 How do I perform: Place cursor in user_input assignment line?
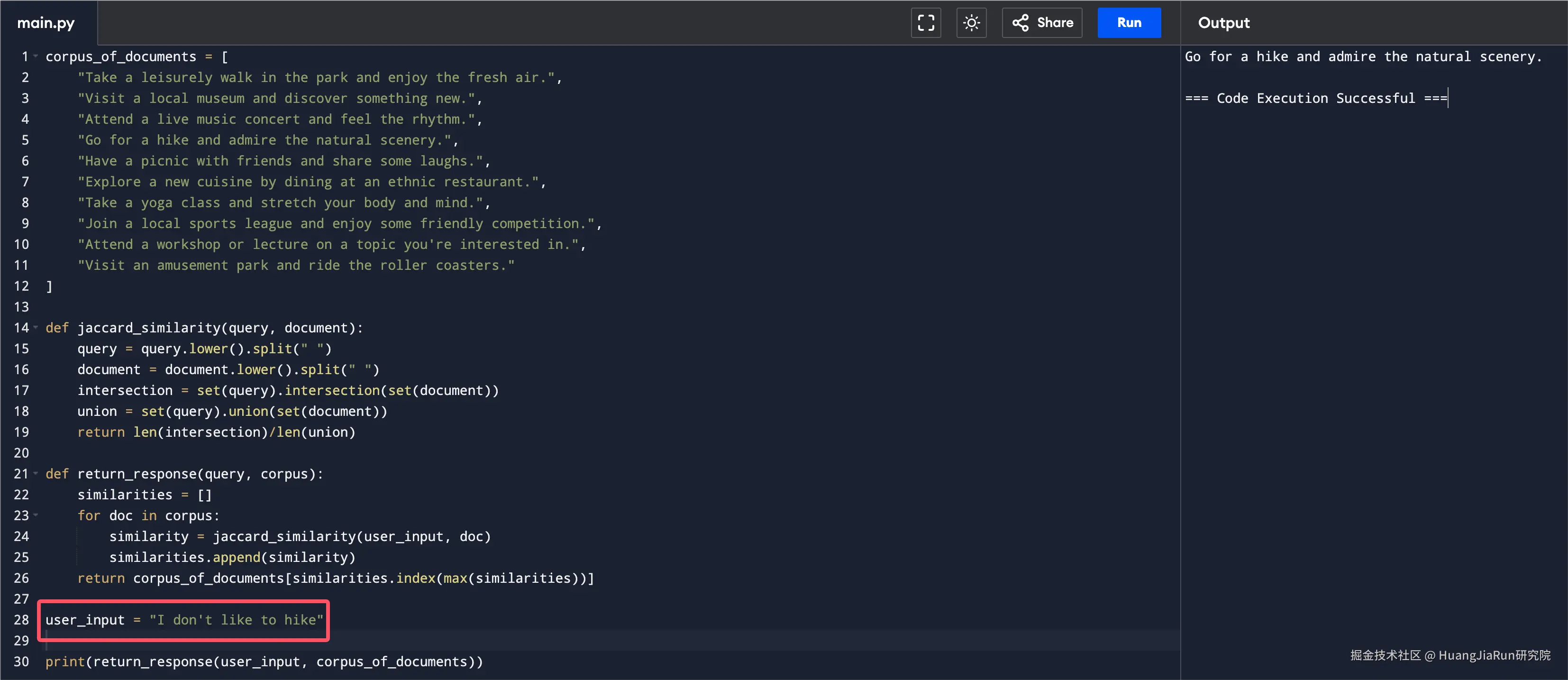pyautogui.click(x=184, y=620)
